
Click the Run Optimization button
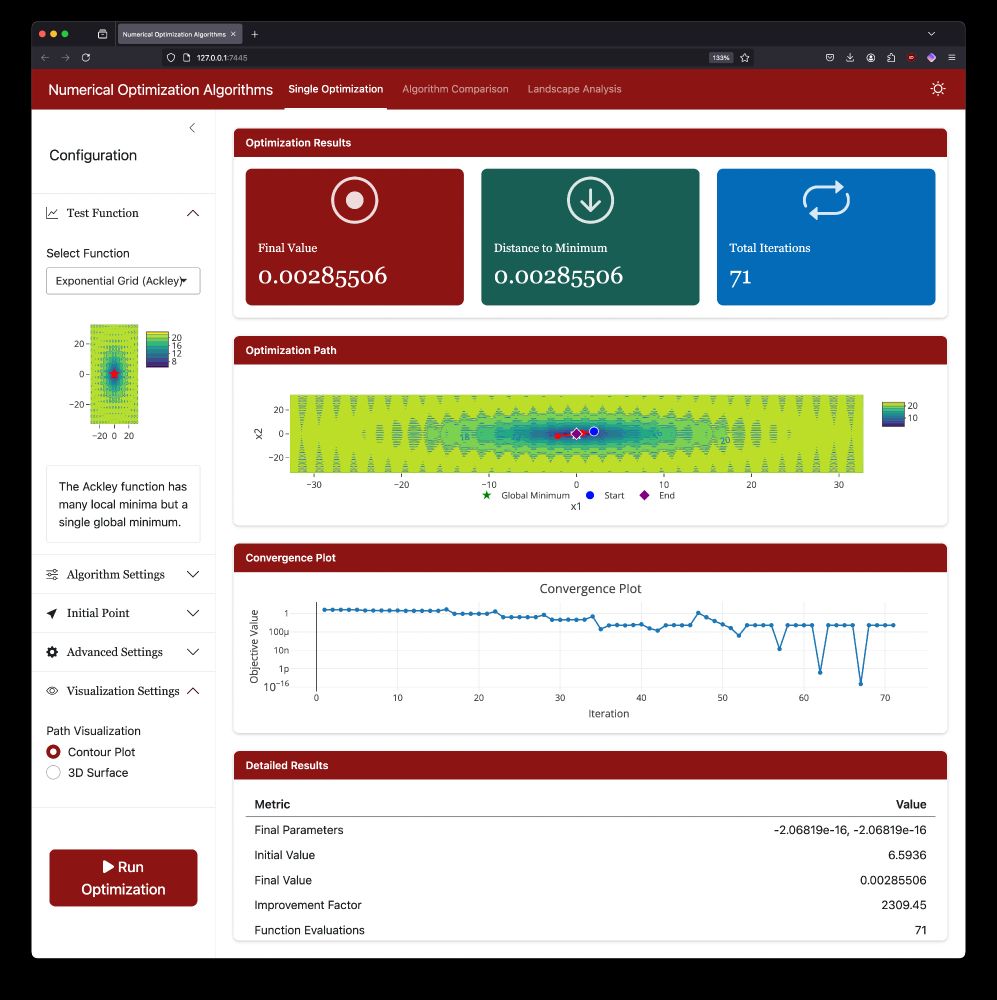[123, 878]
